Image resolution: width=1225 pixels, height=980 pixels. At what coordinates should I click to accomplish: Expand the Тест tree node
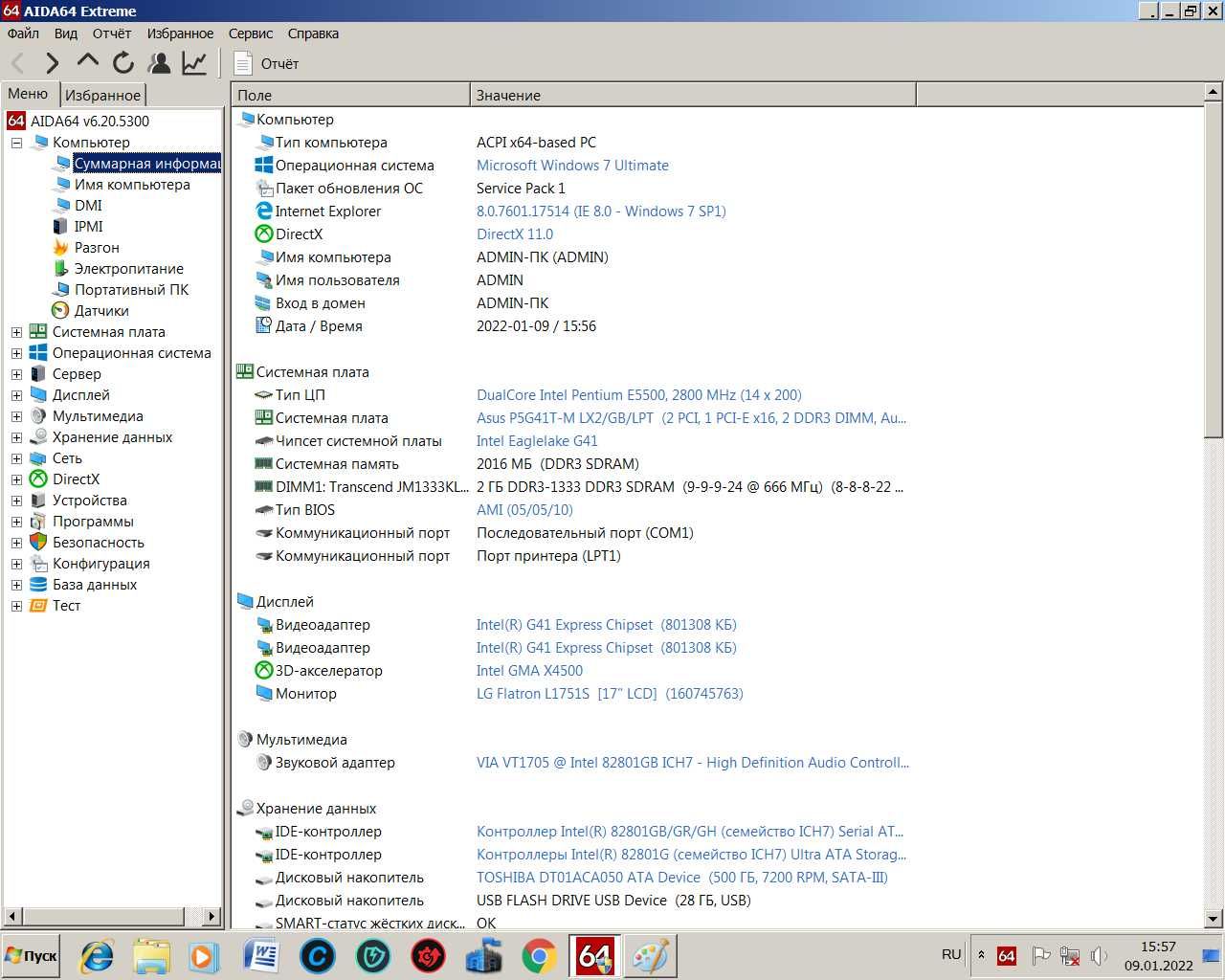pos(16,606)
